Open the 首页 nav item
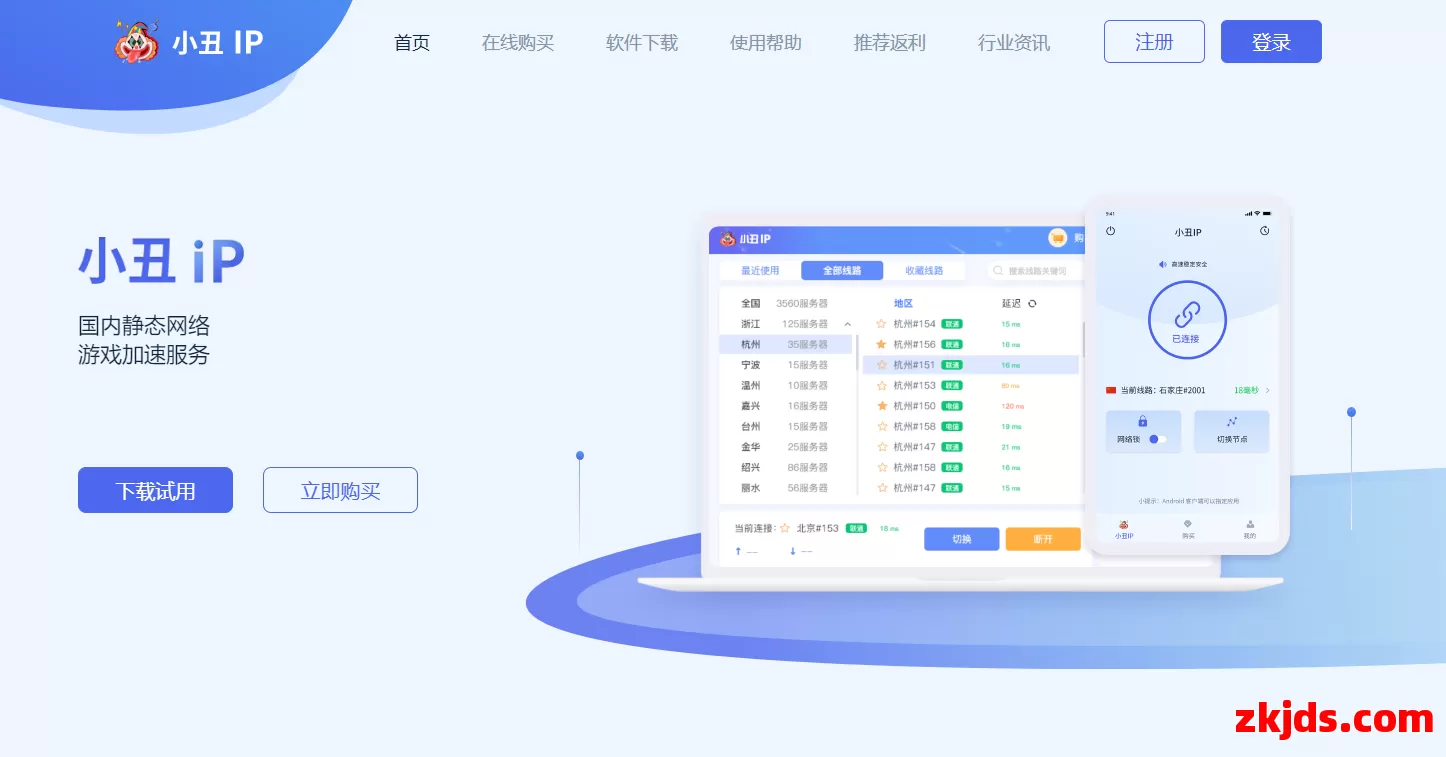This screenshot has width=1446, height=757. [412, 43]
